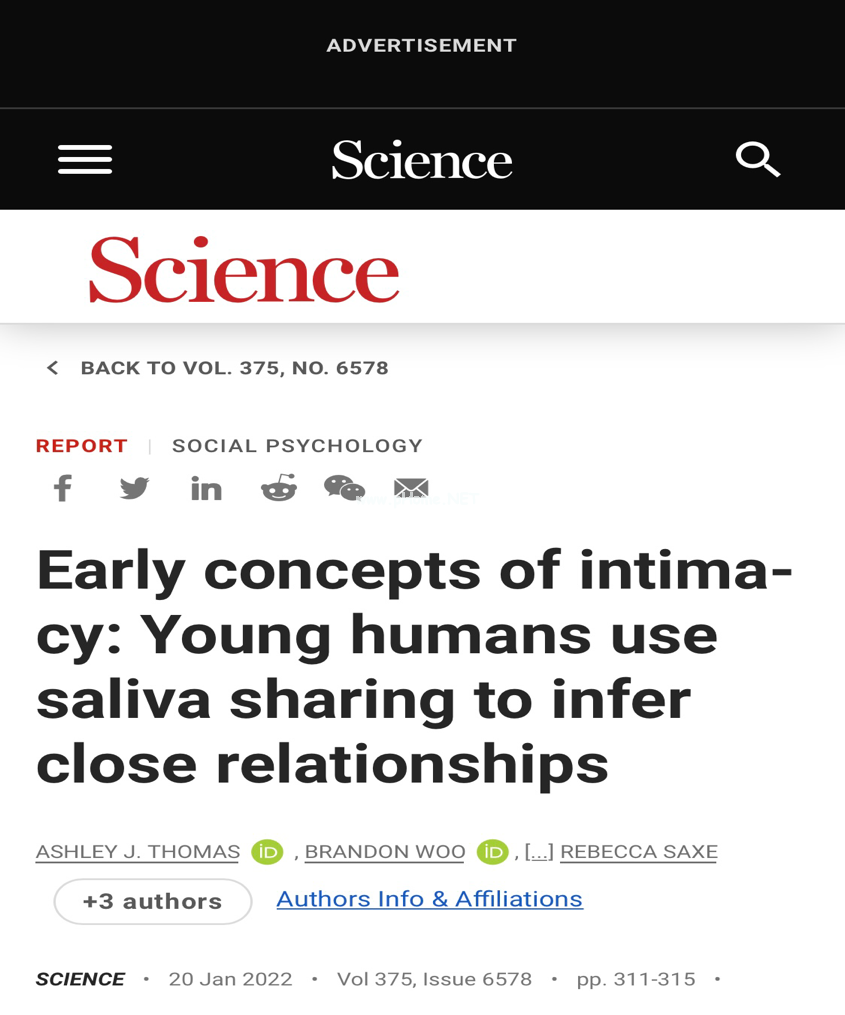
Task: Click the SCIENCE journal name in citation
Action: pos(80,979)
